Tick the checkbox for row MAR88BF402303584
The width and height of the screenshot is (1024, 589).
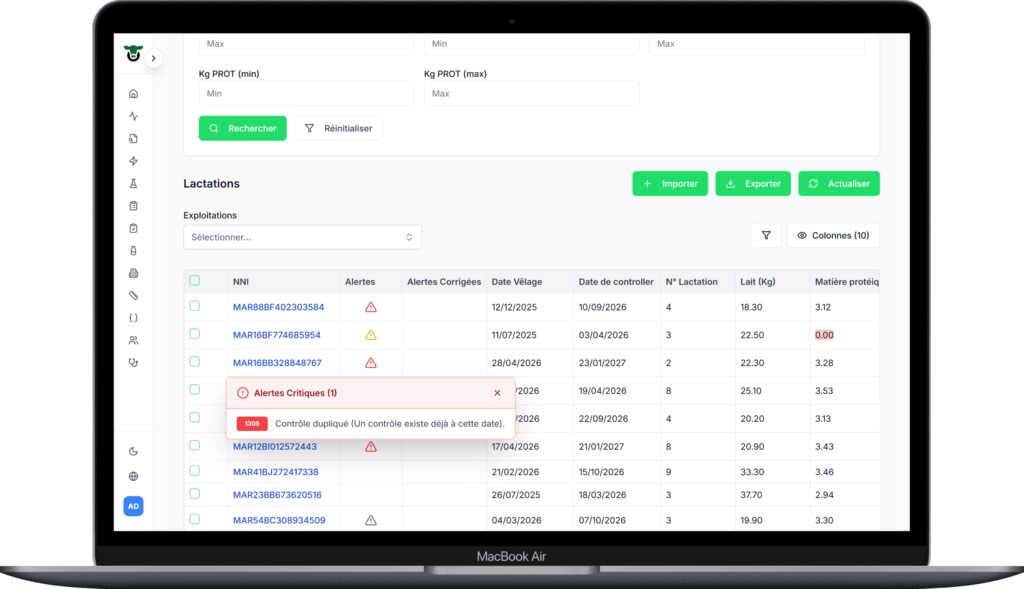pos(195,306)
